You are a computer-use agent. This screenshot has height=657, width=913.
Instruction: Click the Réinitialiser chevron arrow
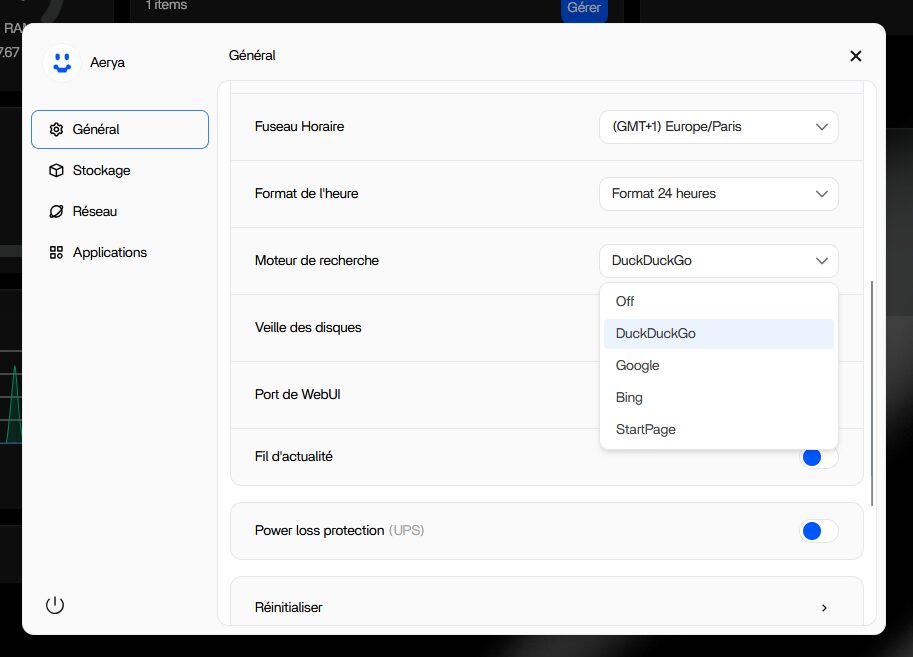pos(824,607)
